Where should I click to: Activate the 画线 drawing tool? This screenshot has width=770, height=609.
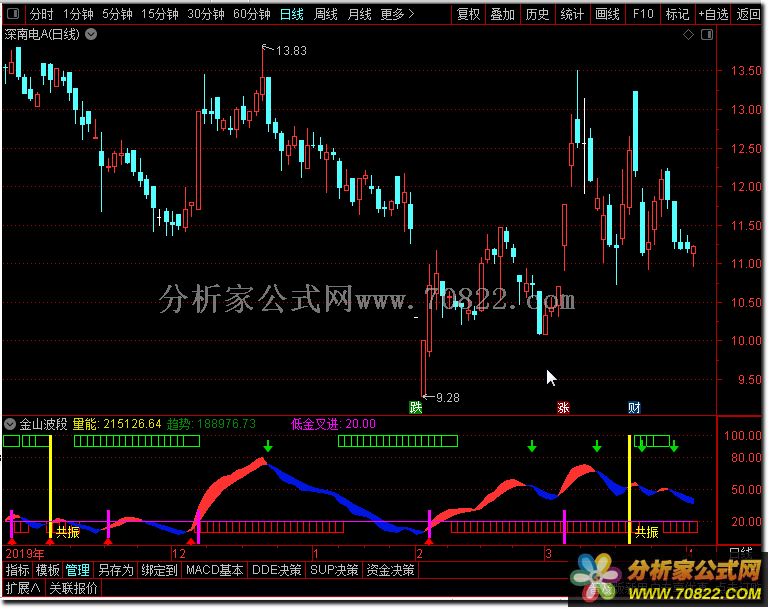pyautogui.click(x=607, y=14)
